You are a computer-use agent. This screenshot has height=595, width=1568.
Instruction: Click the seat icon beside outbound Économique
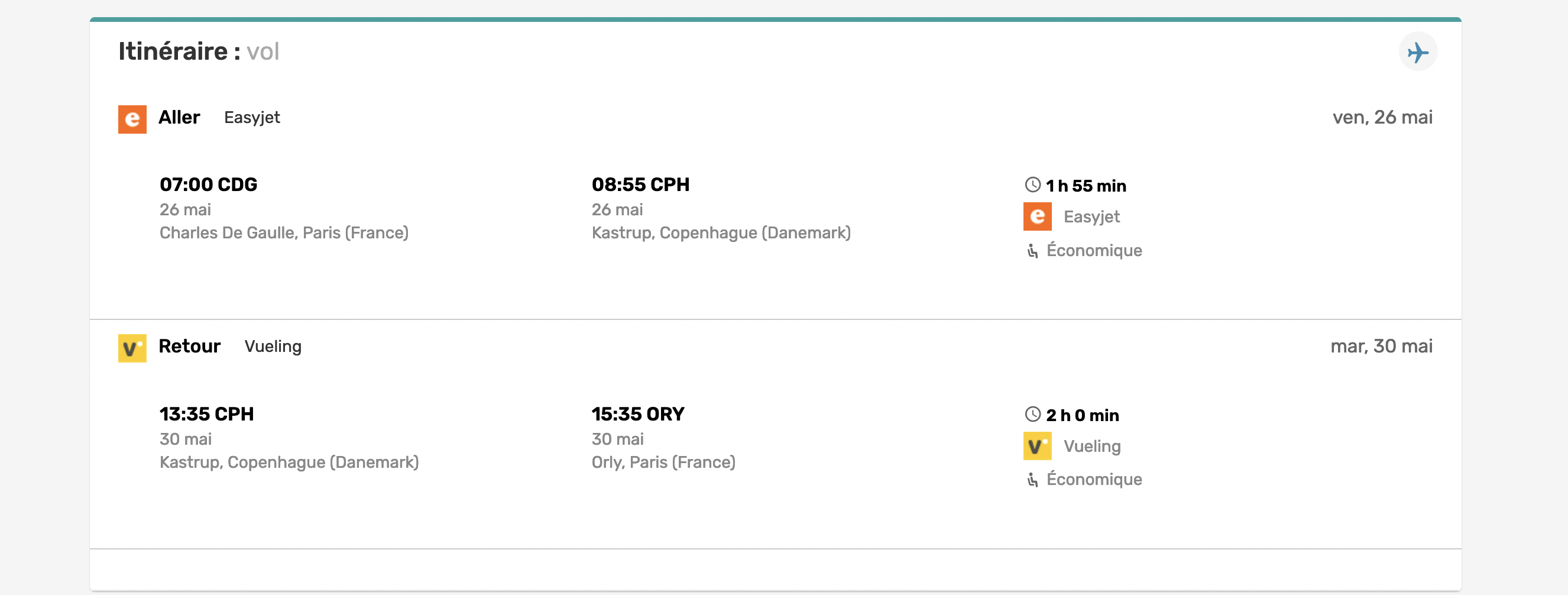point(1032,250)
